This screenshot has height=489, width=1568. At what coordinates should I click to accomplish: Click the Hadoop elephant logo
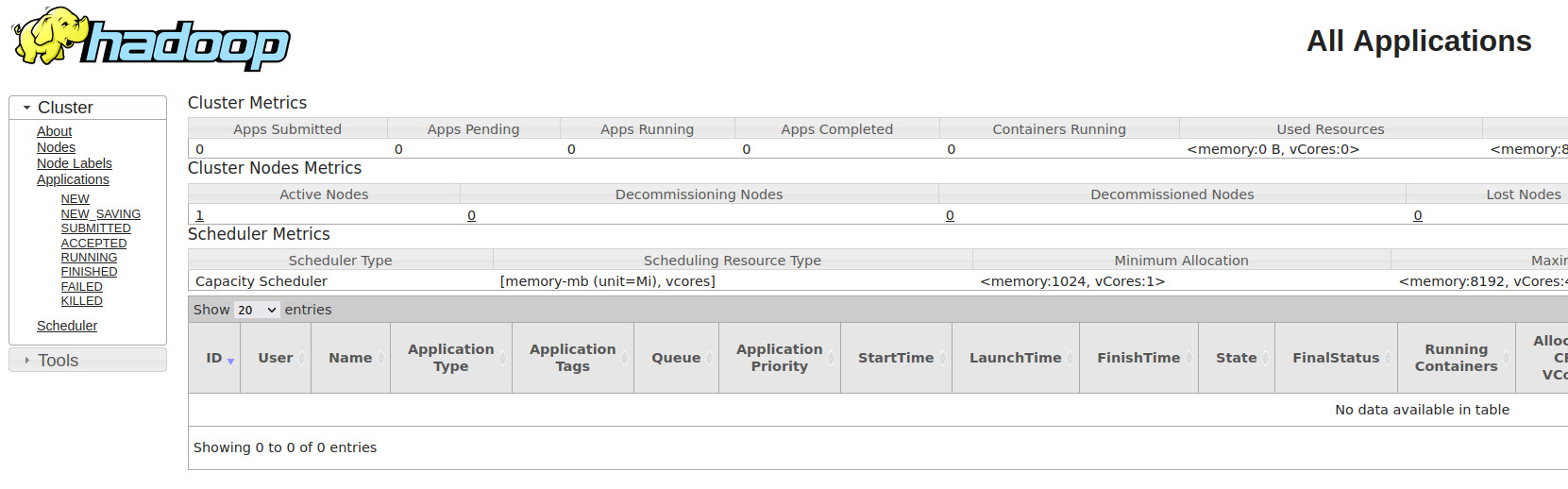[x=151, y=39]
